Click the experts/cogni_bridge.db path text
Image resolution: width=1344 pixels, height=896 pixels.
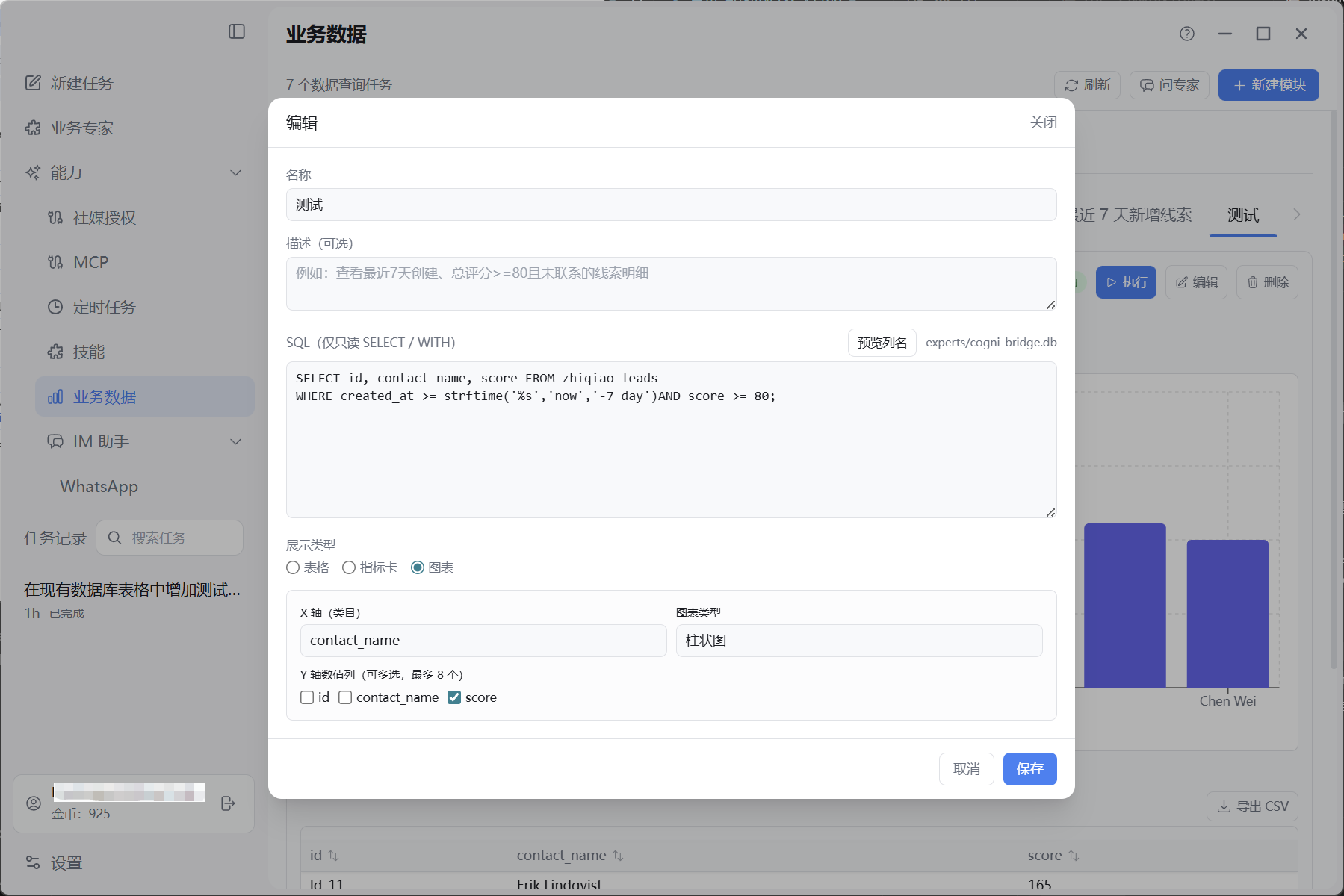[991, 343]
